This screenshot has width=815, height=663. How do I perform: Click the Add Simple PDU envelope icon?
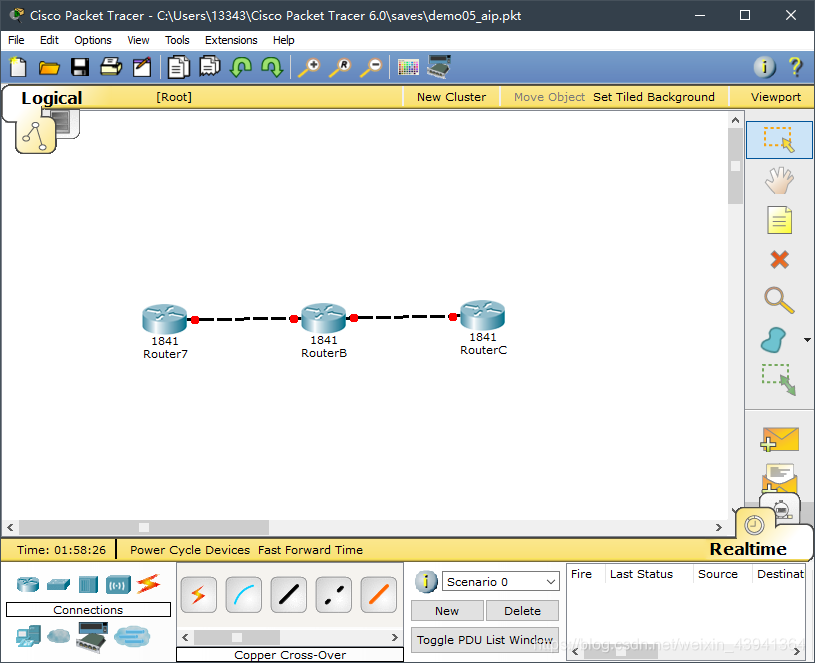point(779,440)
